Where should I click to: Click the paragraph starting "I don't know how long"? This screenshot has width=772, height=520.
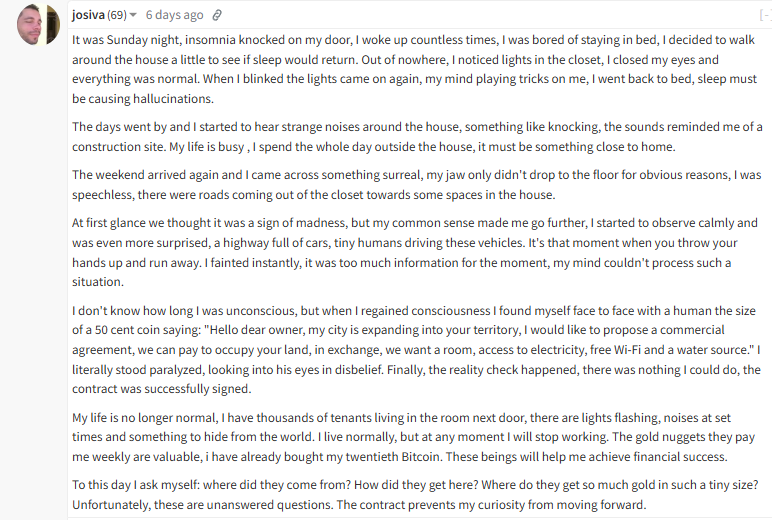[x=417, y=350]
